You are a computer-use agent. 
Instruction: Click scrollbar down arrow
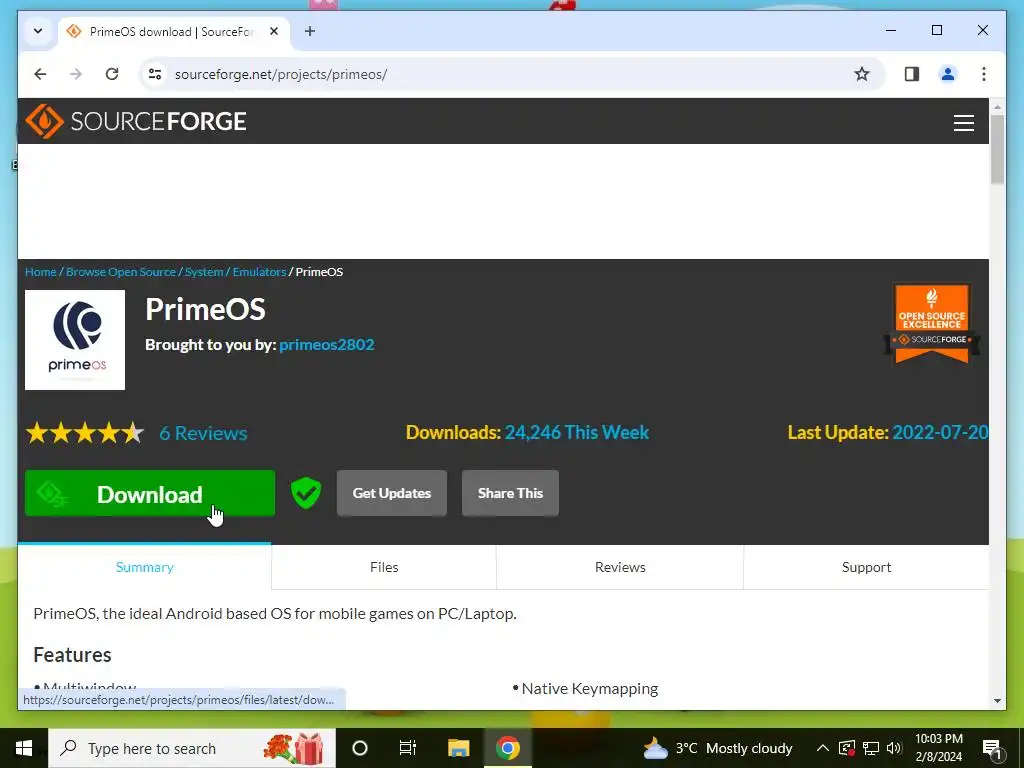pyautogui.click(x=997, y=701)
